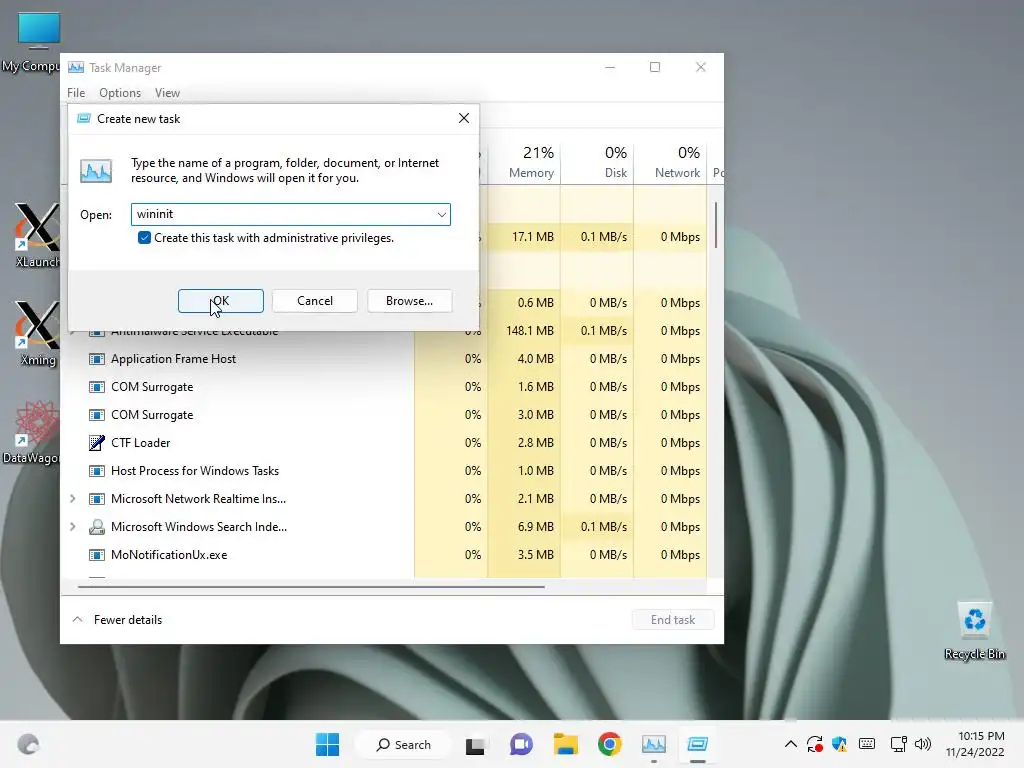Click the End task button
The image size is (1024, 768).
point(673,620)
